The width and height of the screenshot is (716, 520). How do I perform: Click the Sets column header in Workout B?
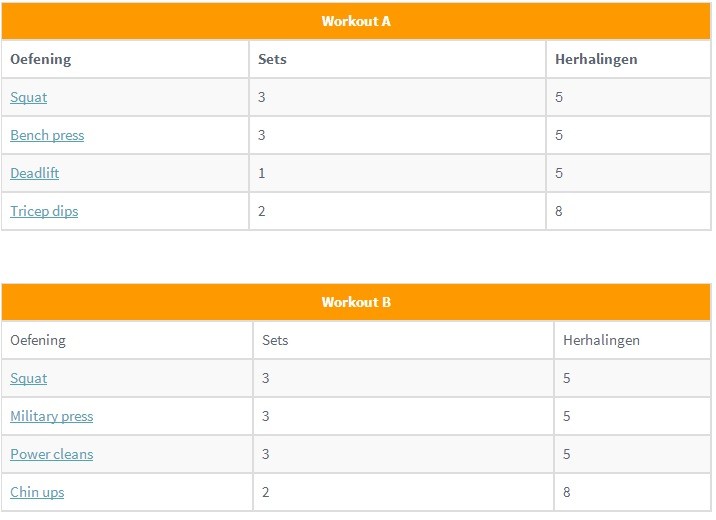point(275,340)
